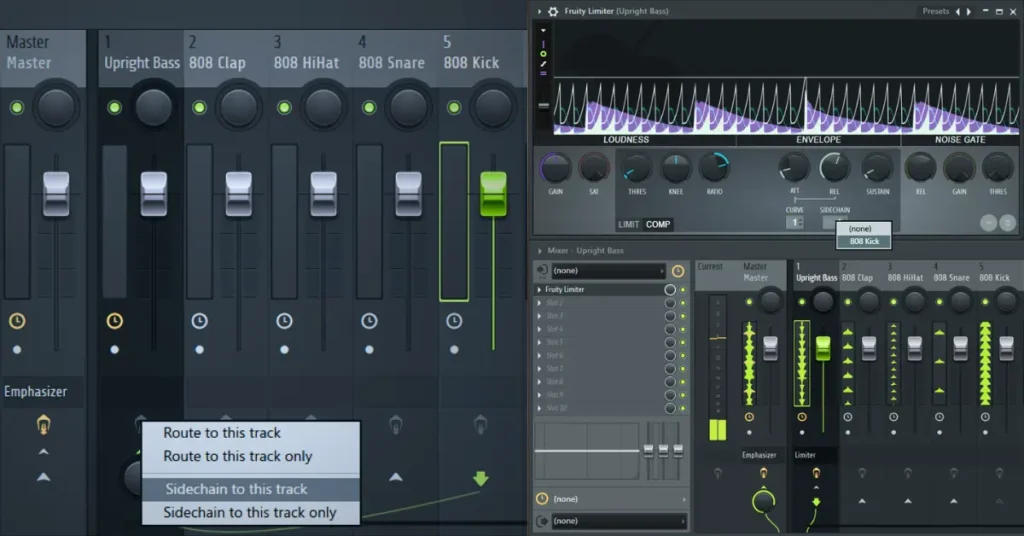Viewport: 1024px width, 536px height.
Task: Choose Route to this track
Action: click(x=222, y=433)
